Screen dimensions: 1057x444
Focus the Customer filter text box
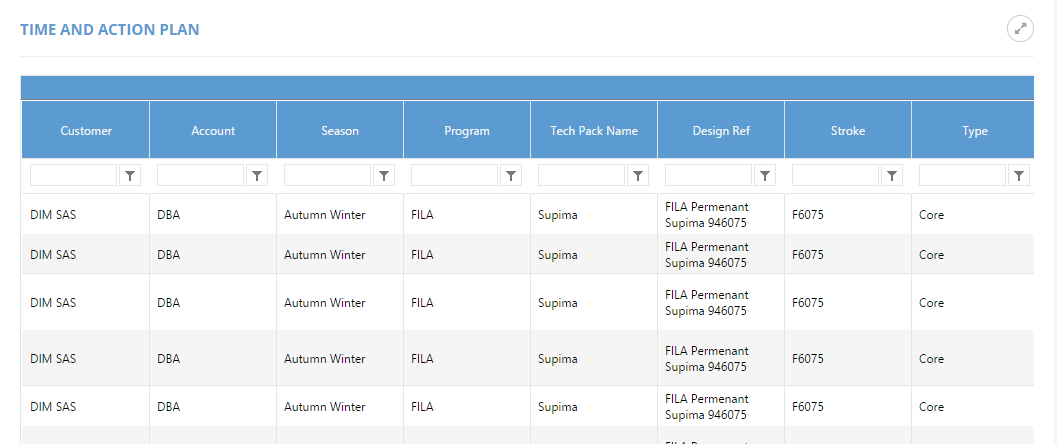point(74,176)
